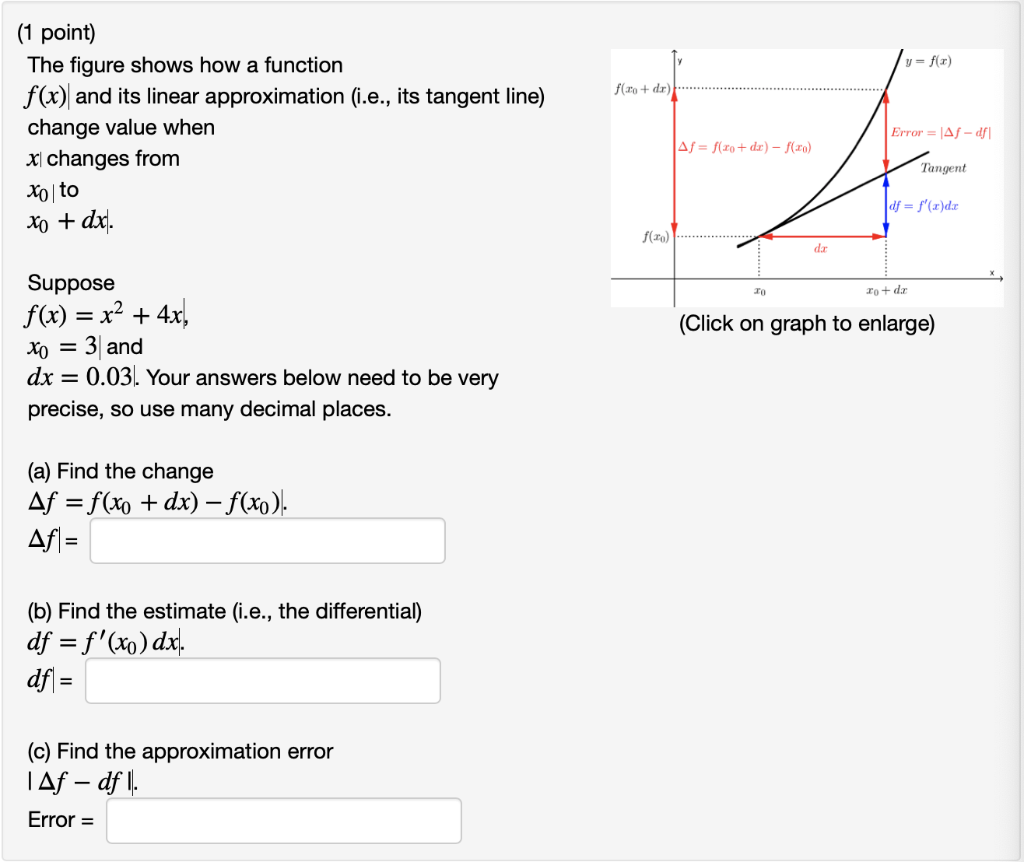The width and height of the screenshot is (1024, 862).
Task: Click the red dx segment on the graph
Action: (822, 236)
